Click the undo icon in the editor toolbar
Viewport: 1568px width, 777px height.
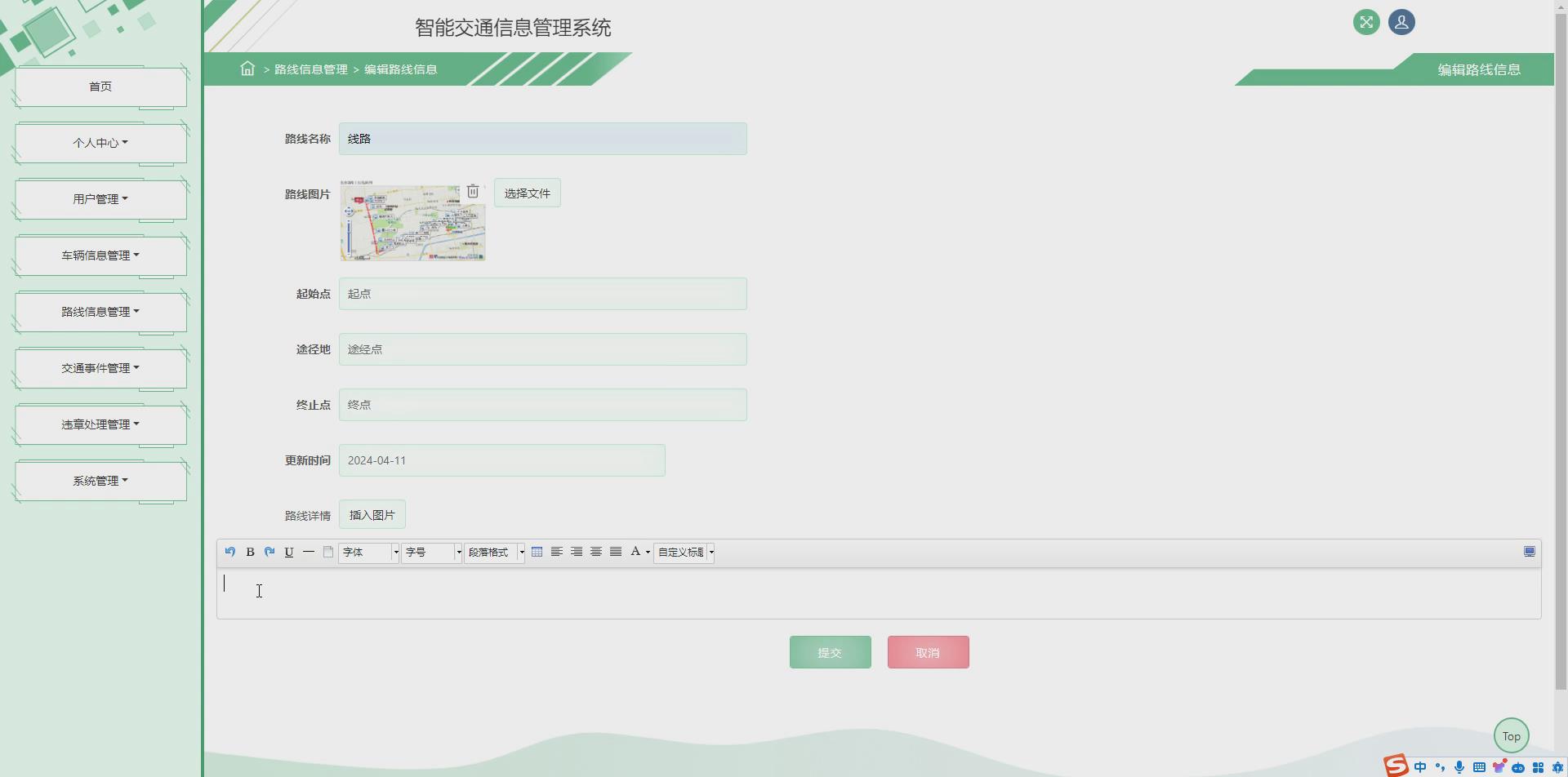coord(230,552)
